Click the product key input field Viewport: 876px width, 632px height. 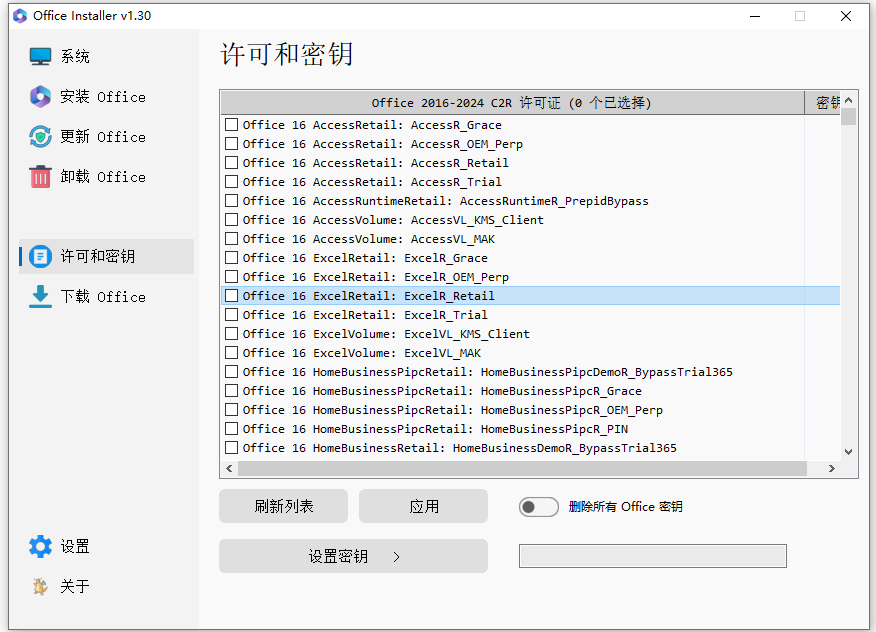pos(653,556)
